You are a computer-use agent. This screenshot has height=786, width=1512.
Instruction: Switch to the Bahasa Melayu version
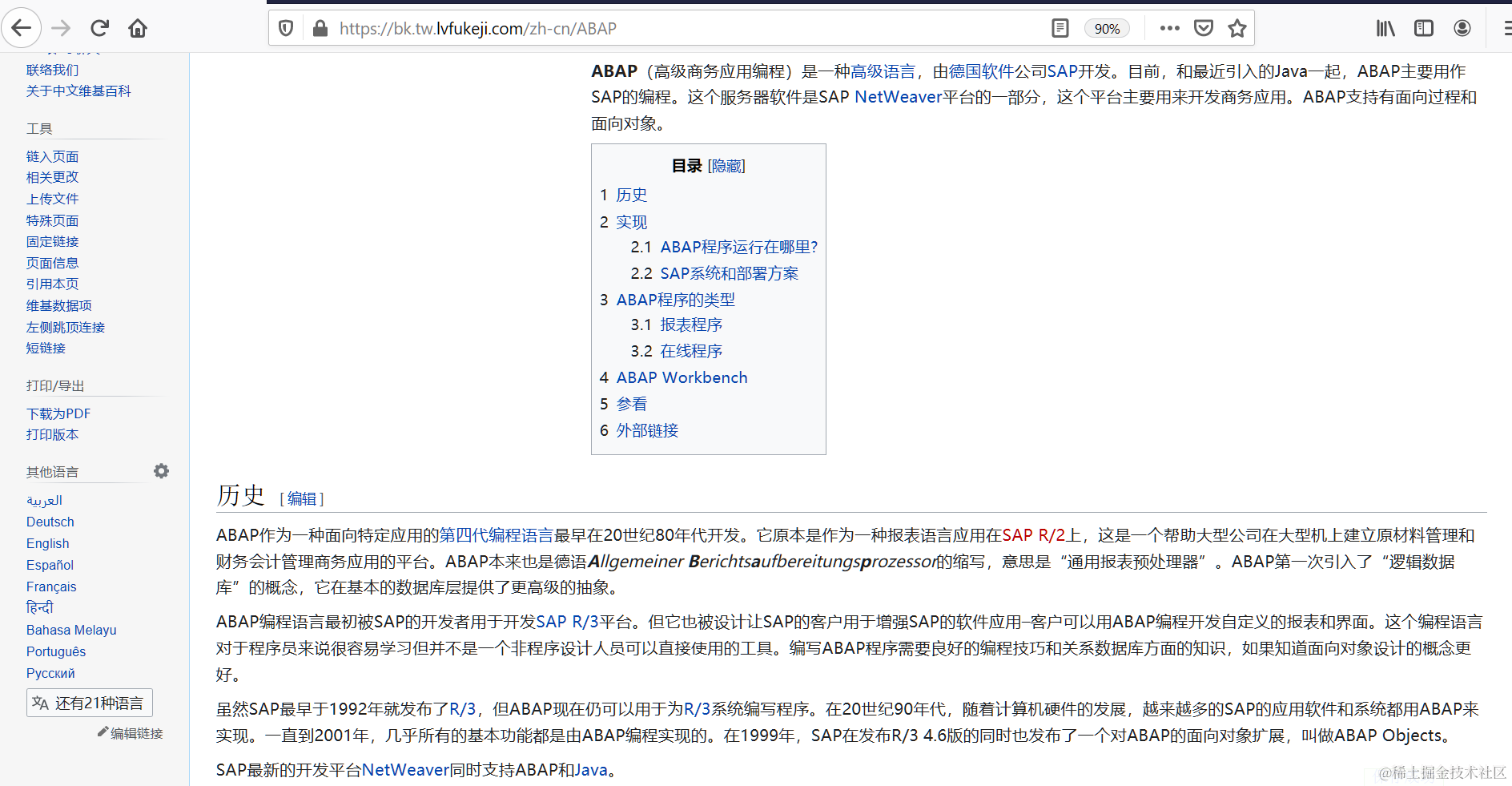pyautogui.click(x=72, y=630)
